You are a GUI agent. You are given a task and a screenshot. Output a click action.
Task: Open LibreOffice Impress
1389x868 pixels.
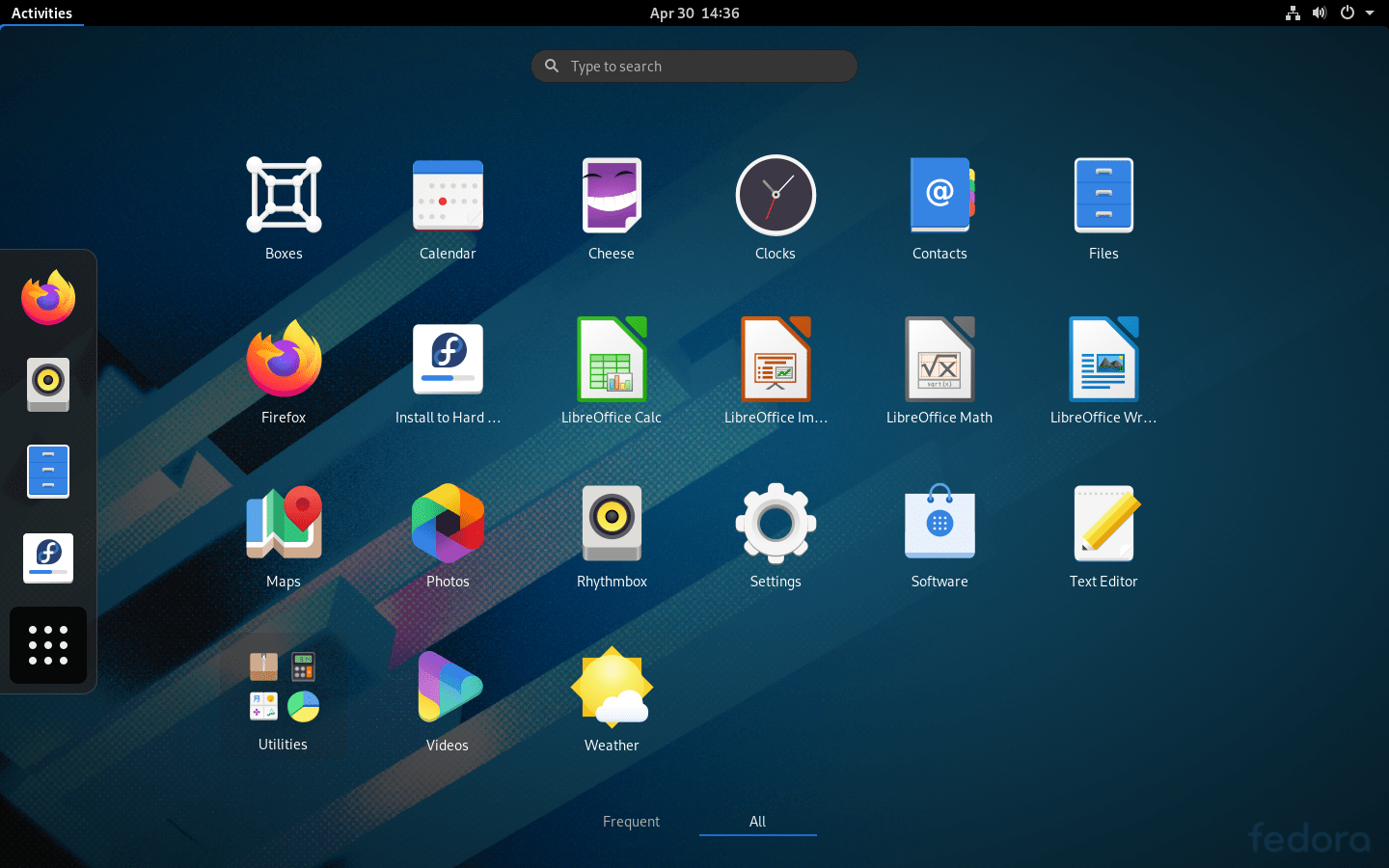pos(776,360)
